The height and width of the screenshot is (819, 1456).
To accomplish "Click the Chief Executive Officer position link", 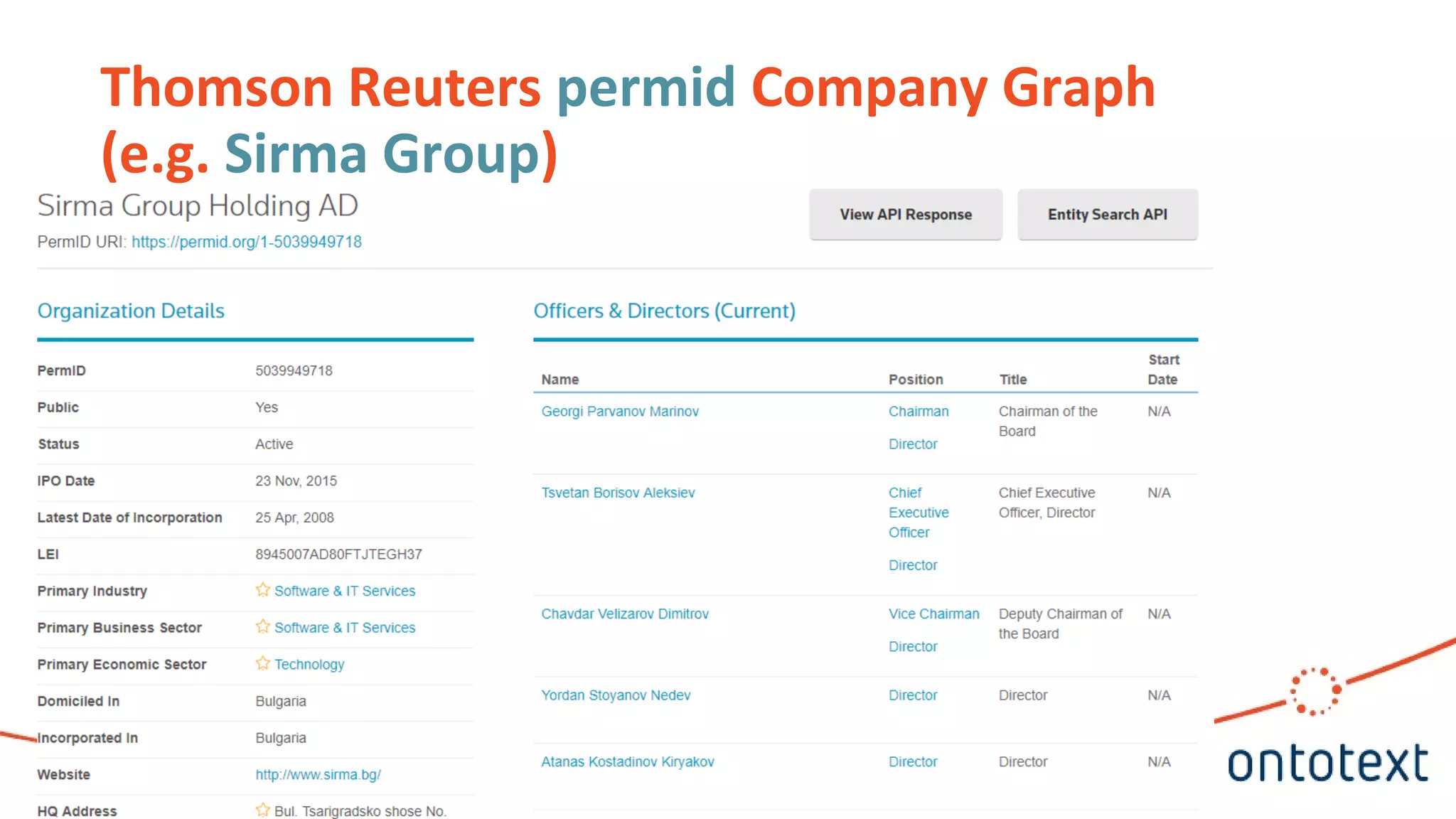I will coord(919,513).
